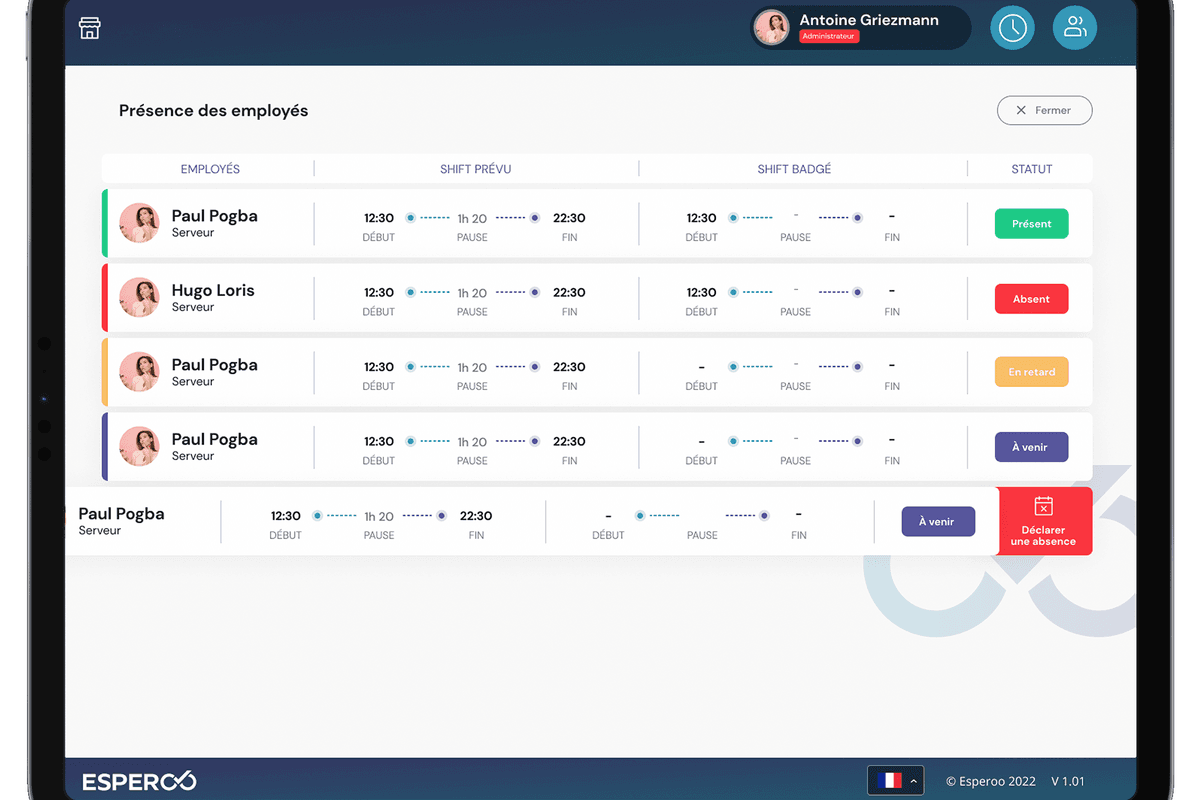Click the Déclarer une absence button

tap(1044, 521)
